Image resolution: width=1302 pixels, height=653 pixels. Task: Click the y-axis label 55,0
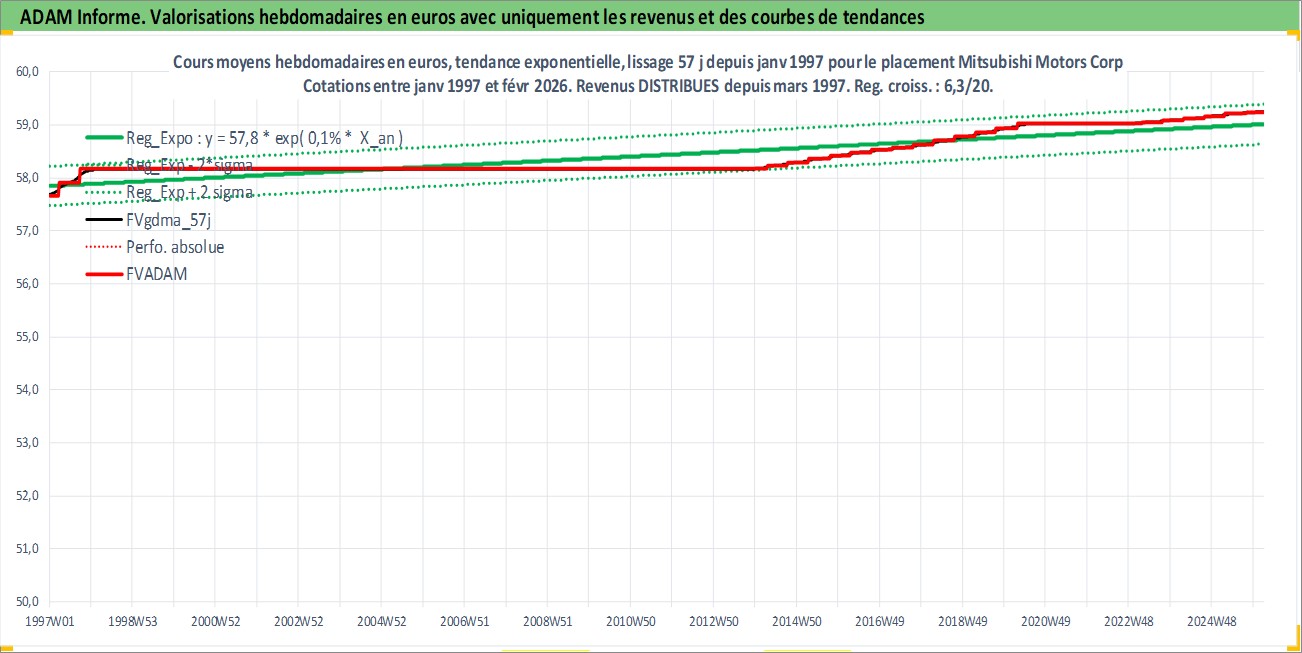[x=27, y=337]
